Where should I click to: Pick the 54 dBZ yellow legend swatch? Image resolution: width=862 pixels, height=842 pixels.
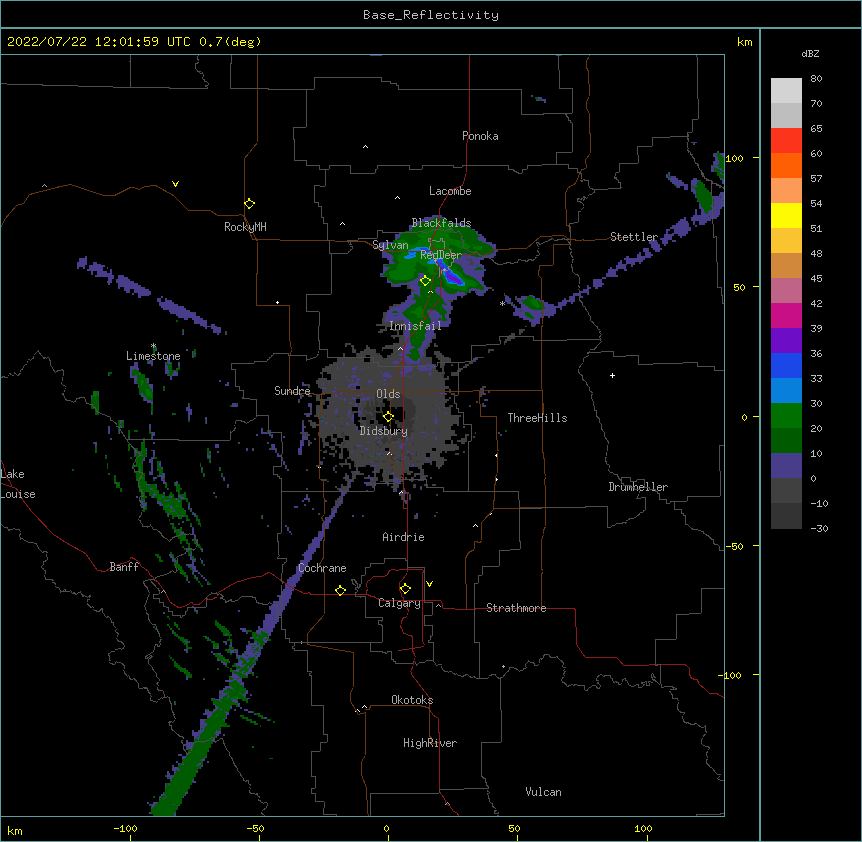786,215
